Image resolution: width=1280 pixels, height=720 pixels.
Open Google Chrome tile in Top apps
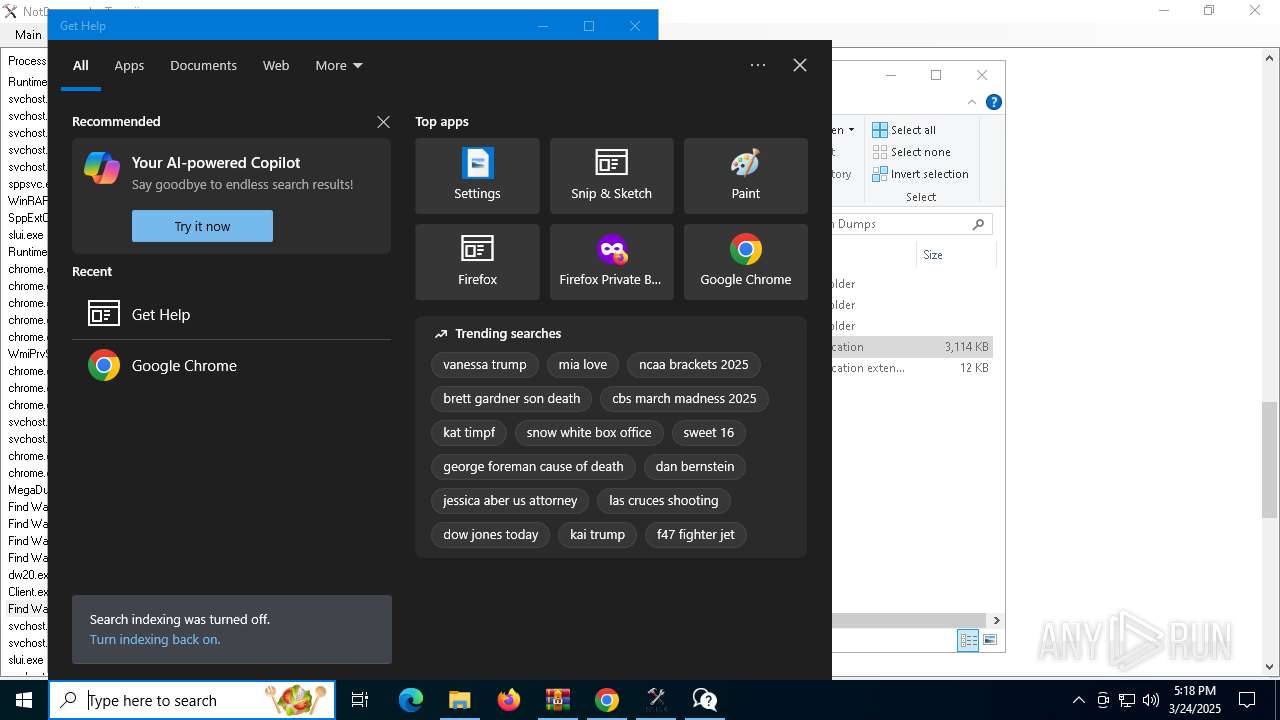(745, 262)
